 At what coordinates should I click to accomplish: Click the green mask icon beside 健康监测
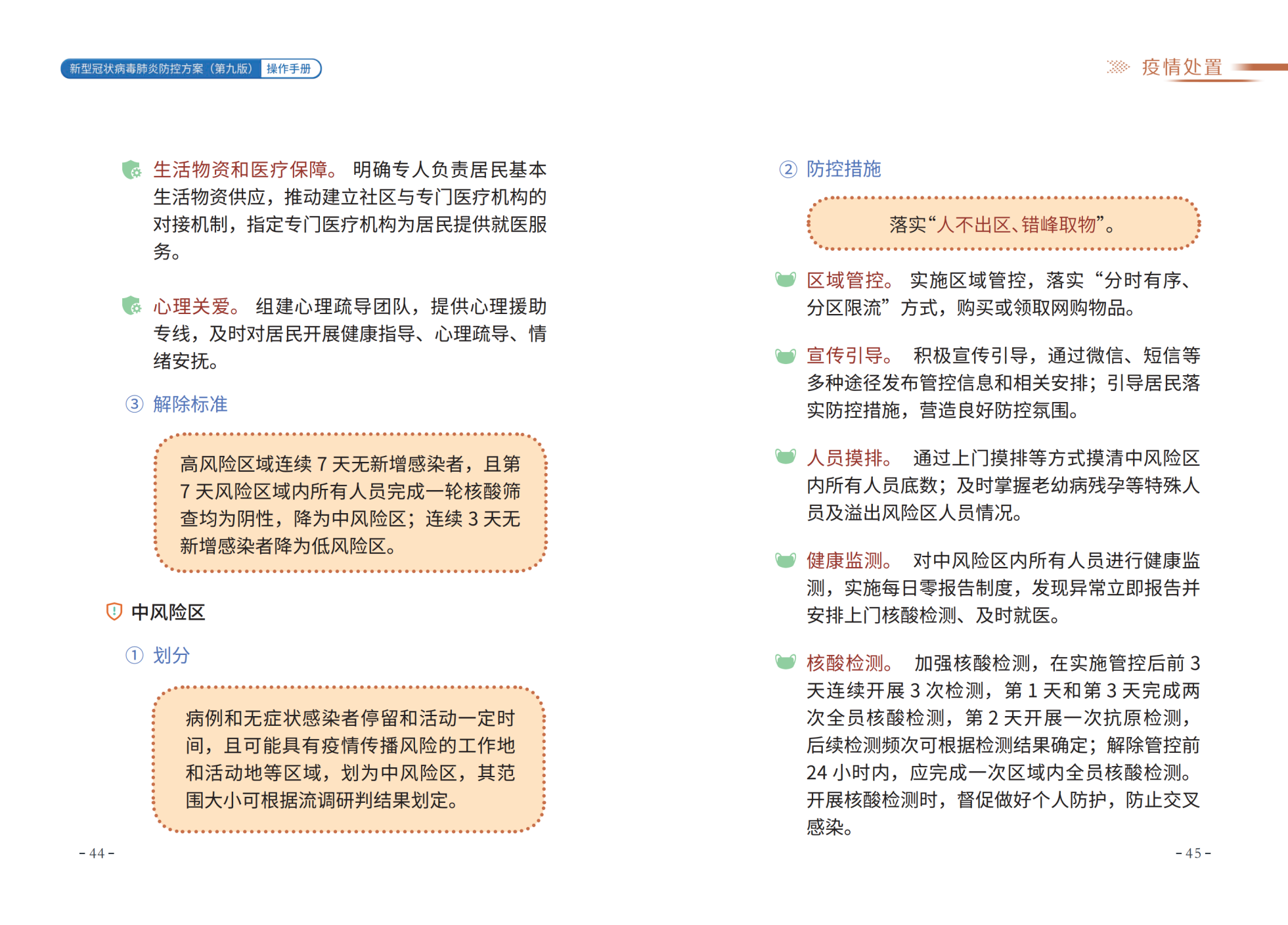[x=786, y=560]
